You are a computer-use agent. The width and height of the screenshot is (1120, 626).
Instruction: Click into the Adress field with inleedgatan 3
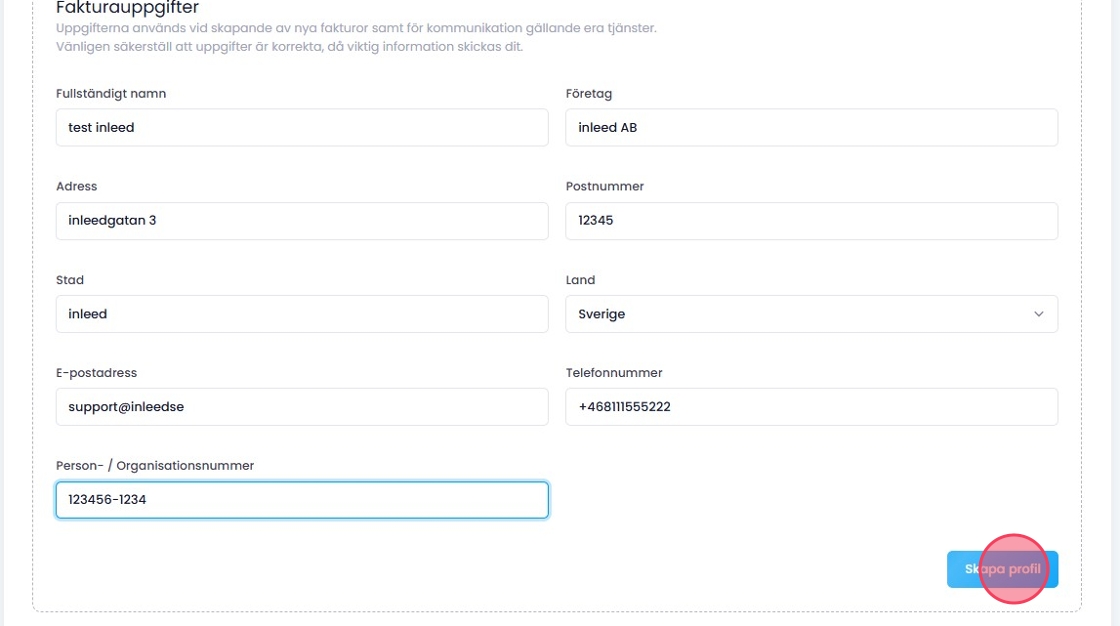coord(302,221)
